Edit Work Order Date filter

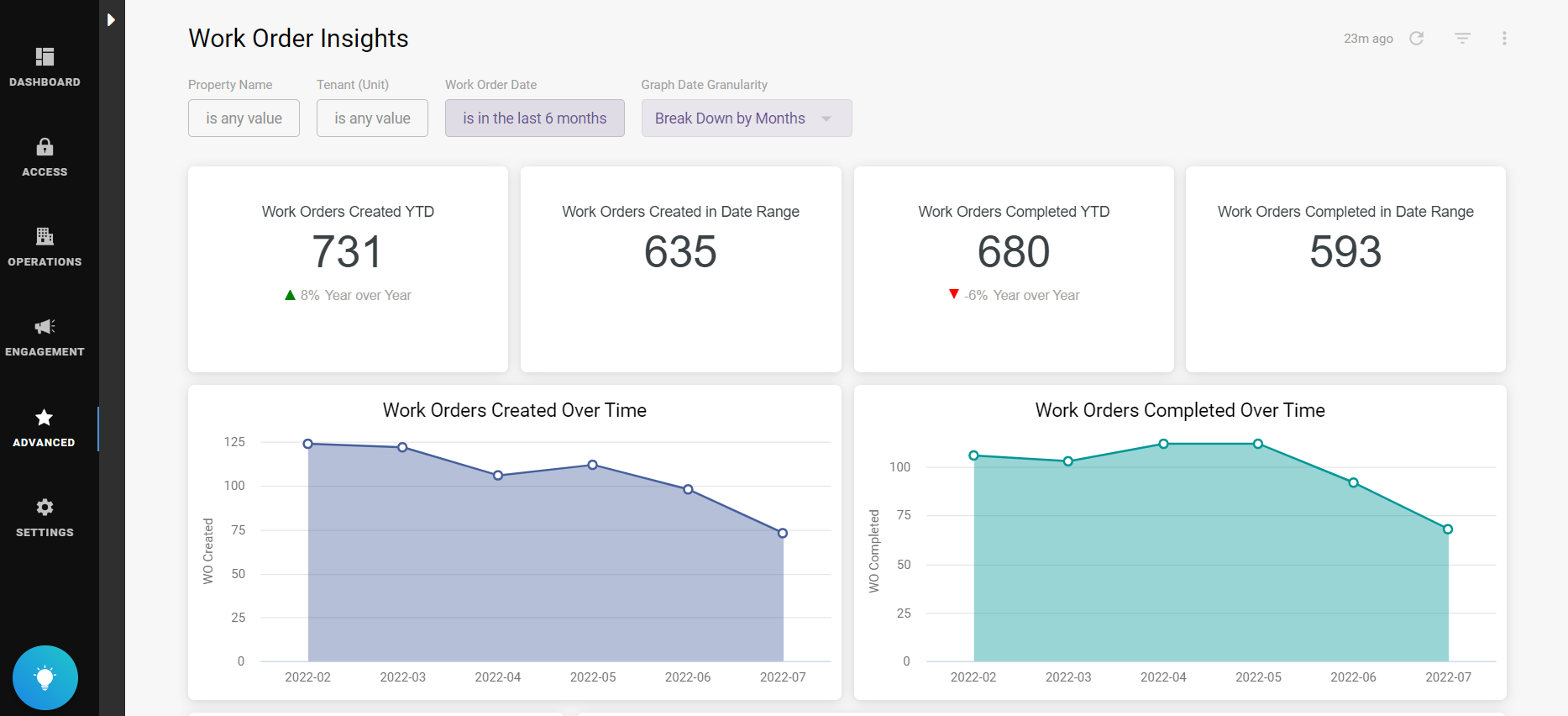[x=535, y=118]
